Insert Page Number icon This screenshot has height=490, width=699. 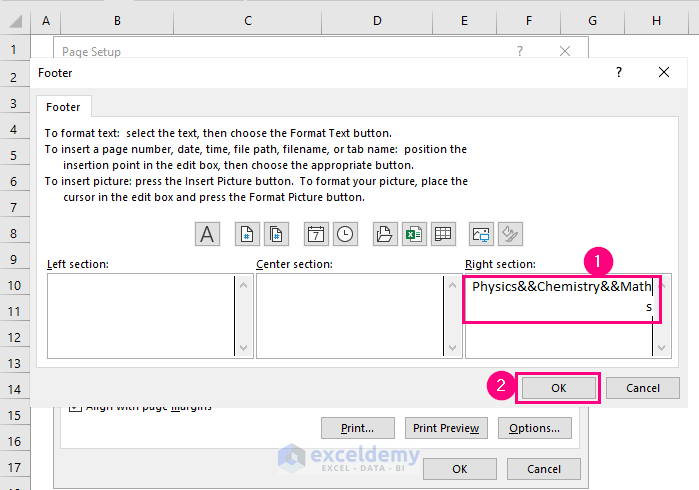pyautogui.click(x=247, y=234)
